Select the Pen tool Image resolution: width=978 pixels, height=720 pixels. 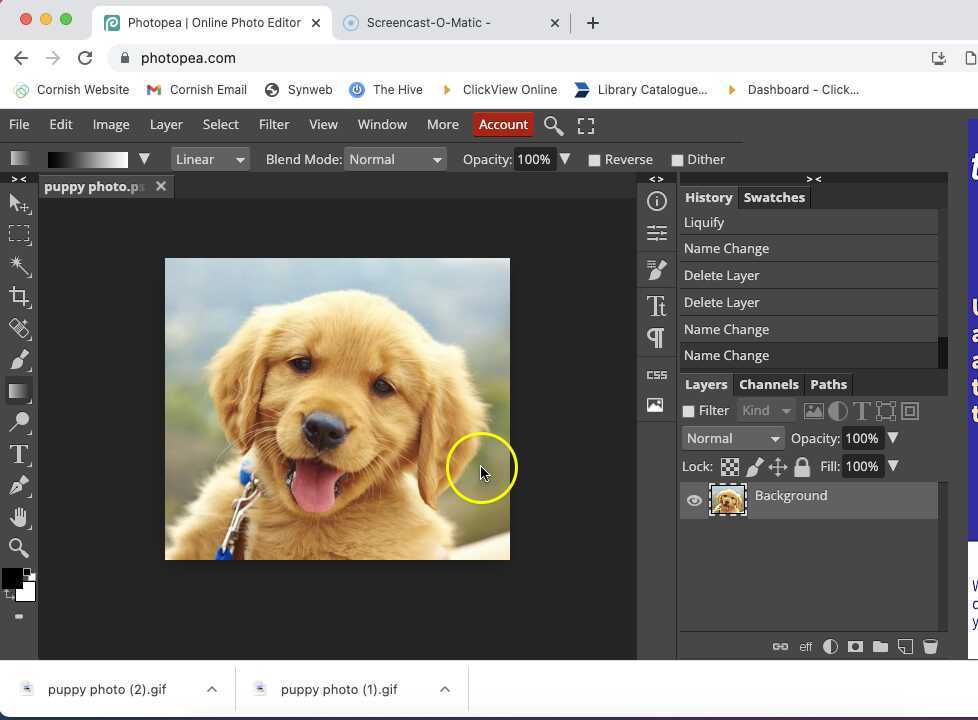pyautogui.click(x=19, y=485)
